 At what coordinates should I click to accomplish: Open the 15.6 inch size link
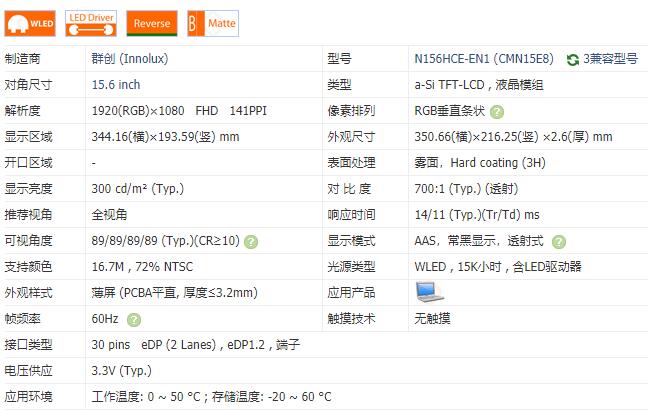(x=116, y=85)
